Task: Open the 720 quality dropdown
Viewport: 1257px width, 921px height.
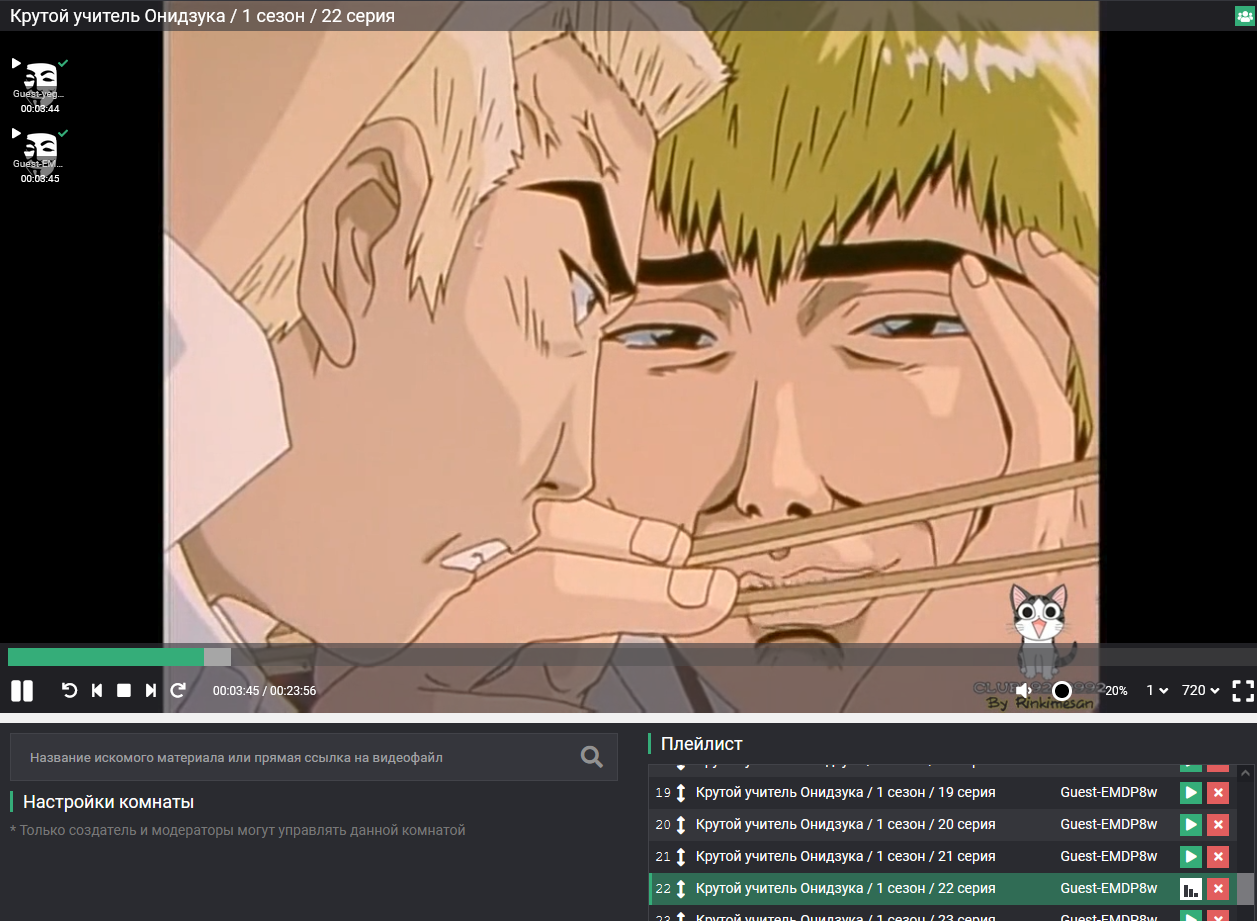Action: coord(1201,690)
